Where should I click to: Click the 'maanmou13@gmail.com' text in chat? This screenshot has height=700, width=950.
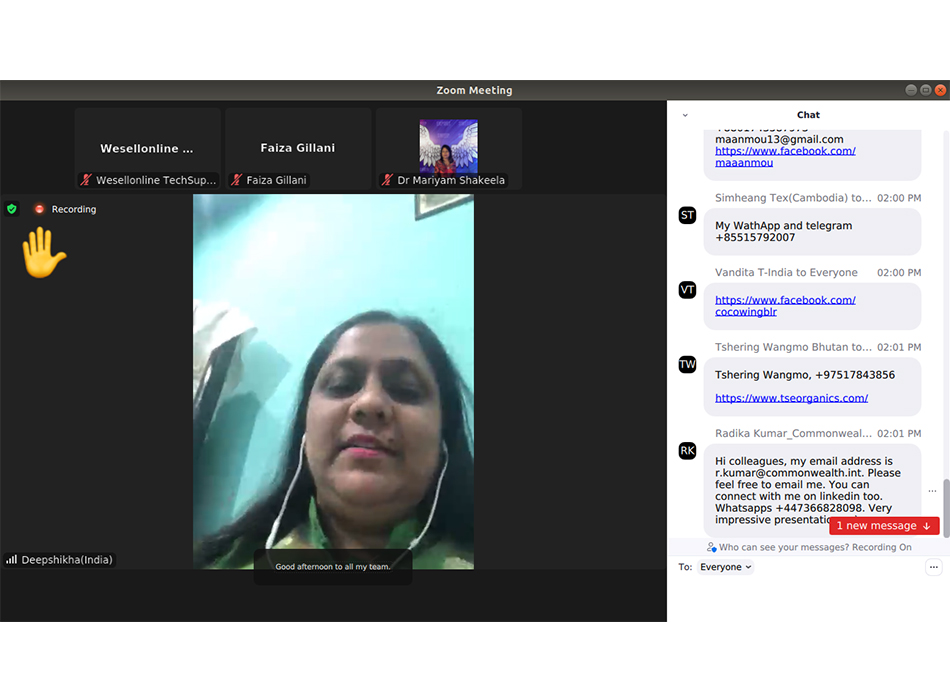[779, 139]
